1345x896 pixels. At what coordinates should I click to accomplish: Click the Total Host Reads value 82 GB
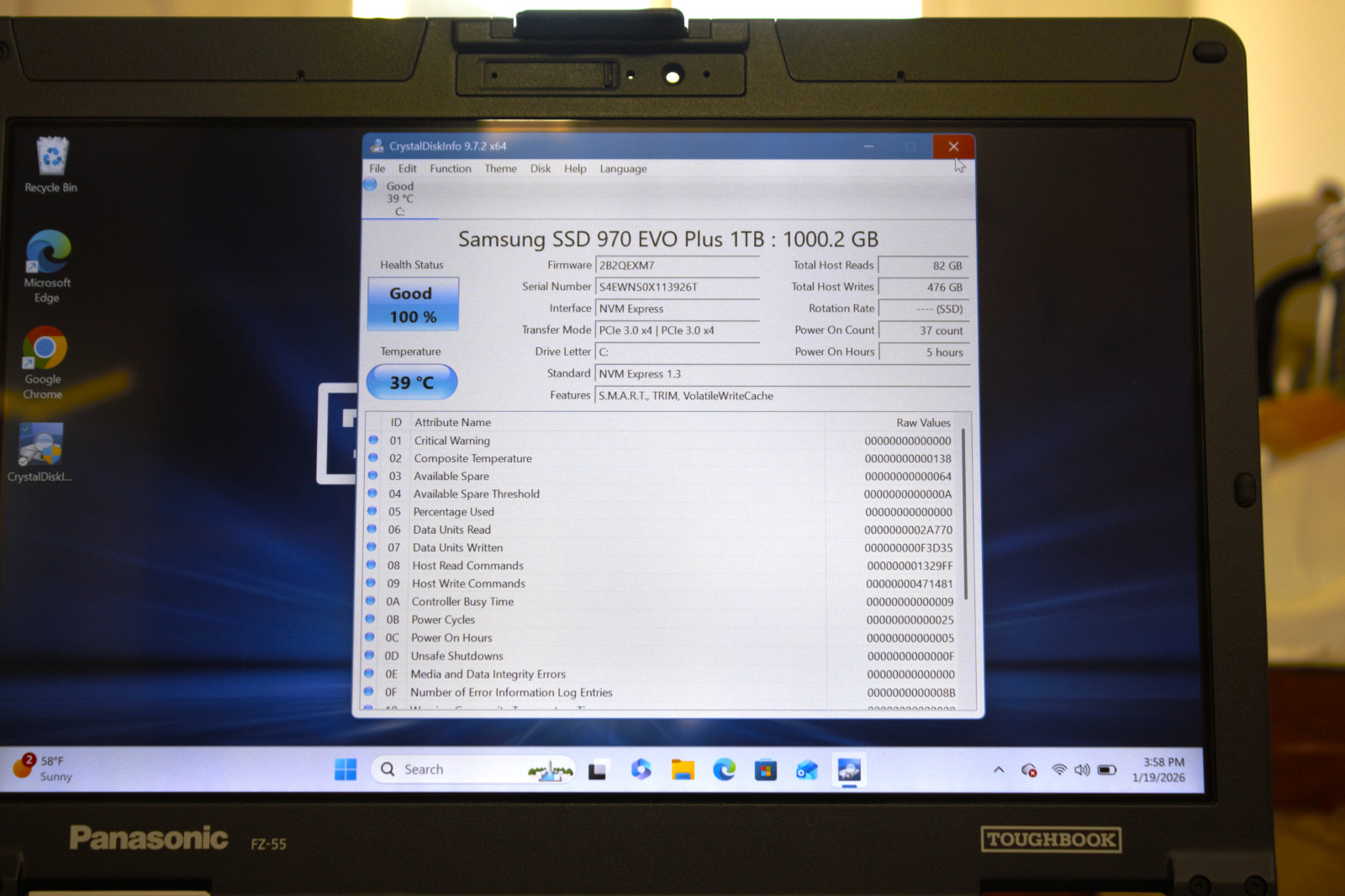(923, 266)
